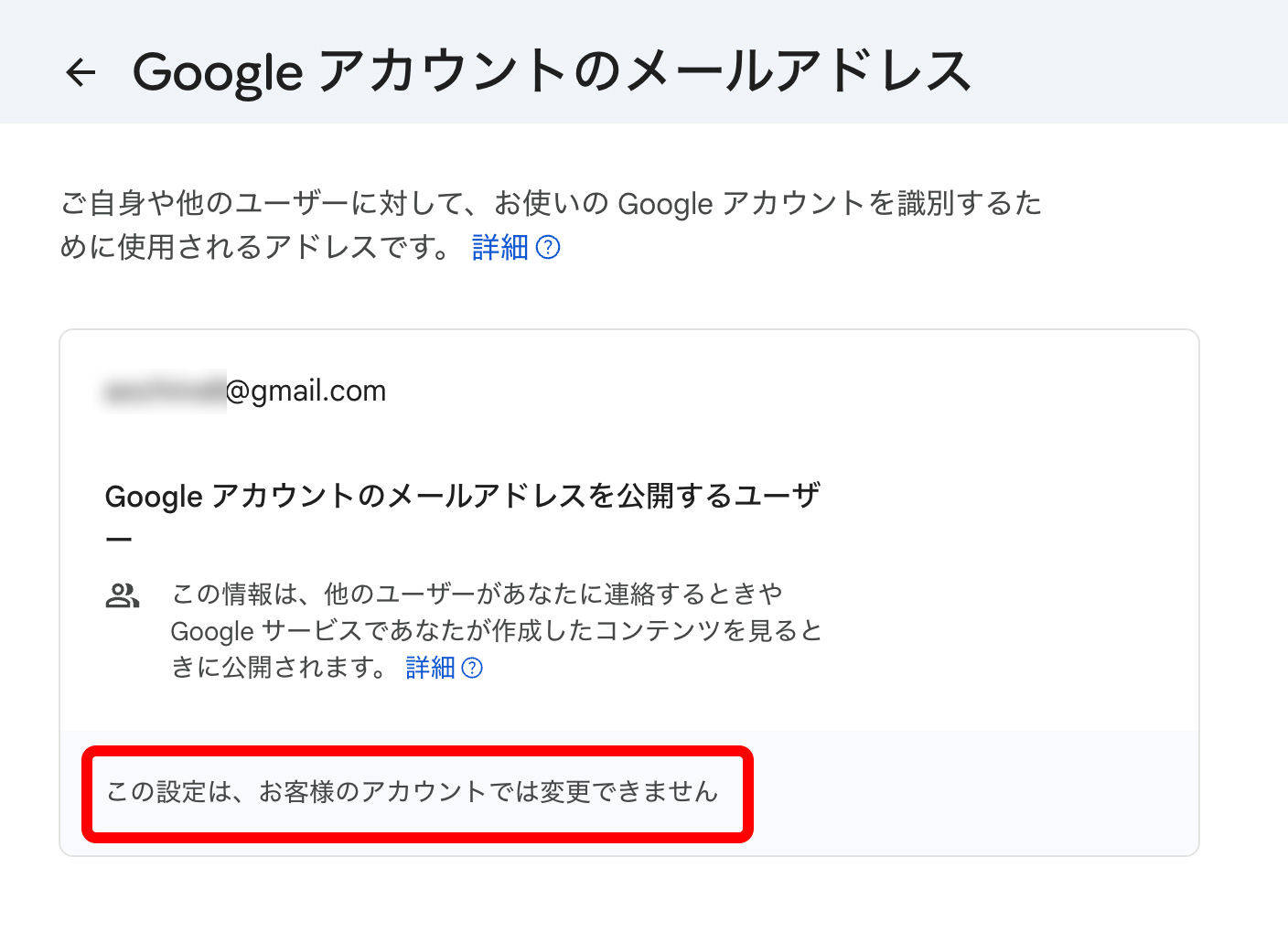This screenshot has height=932, width=1288.
Task: Click the page title Google アカウントのメールアドレス
Action: 552,72
